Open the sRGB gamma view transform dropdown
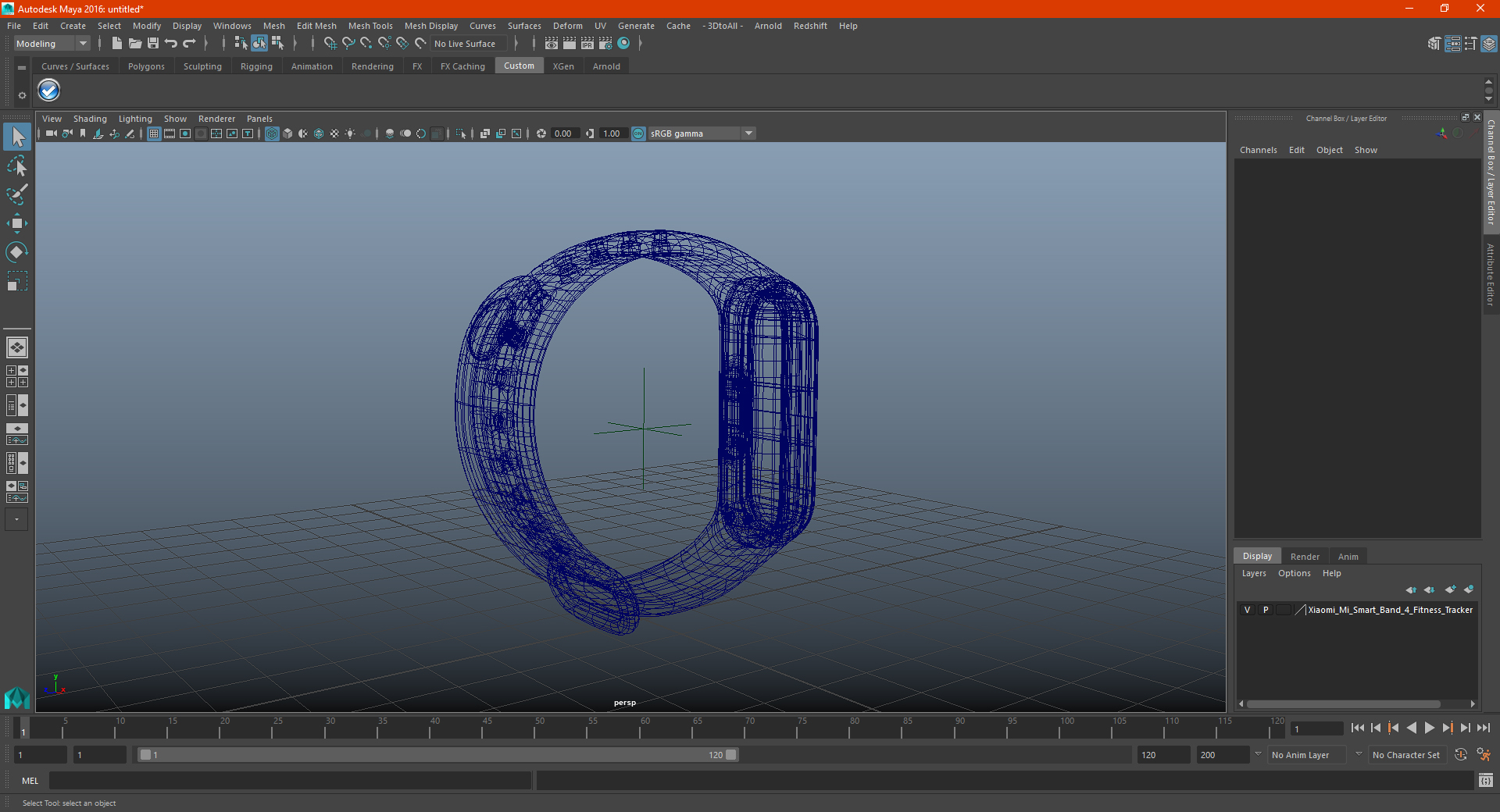 pos(702,134)
